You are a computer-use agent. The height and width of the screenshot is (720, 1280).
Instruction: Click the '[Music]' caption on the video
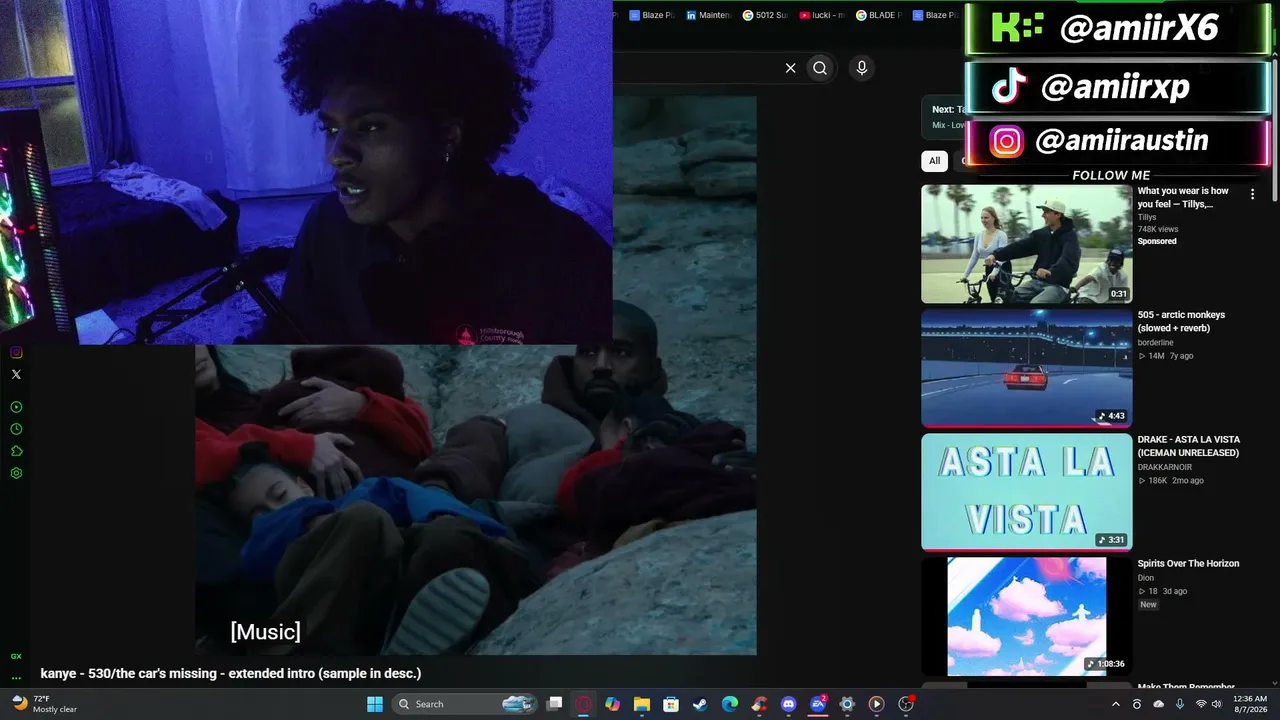(265, 632)
